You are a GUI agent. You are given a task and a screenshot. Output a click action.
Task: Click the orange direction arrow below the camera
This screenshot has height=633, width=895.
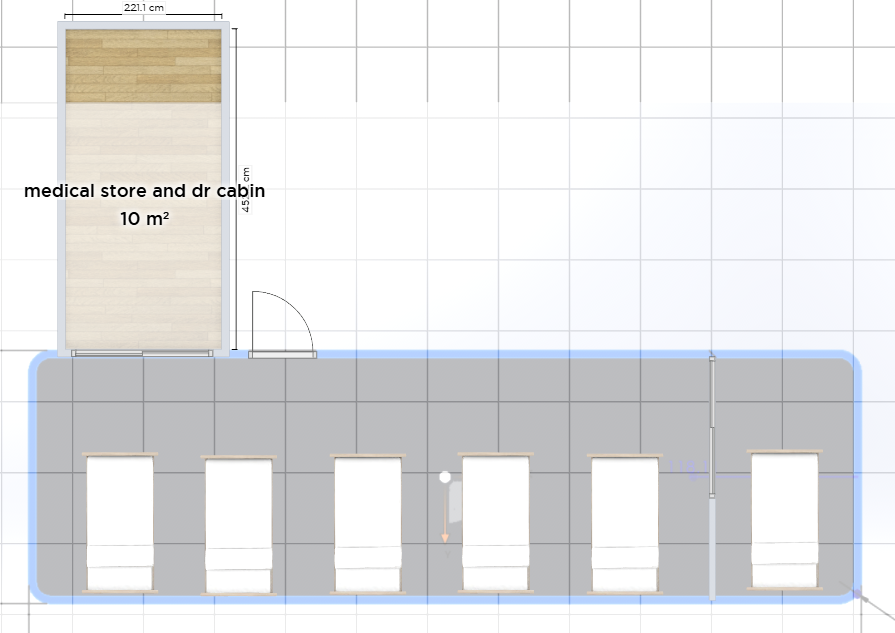445,536
